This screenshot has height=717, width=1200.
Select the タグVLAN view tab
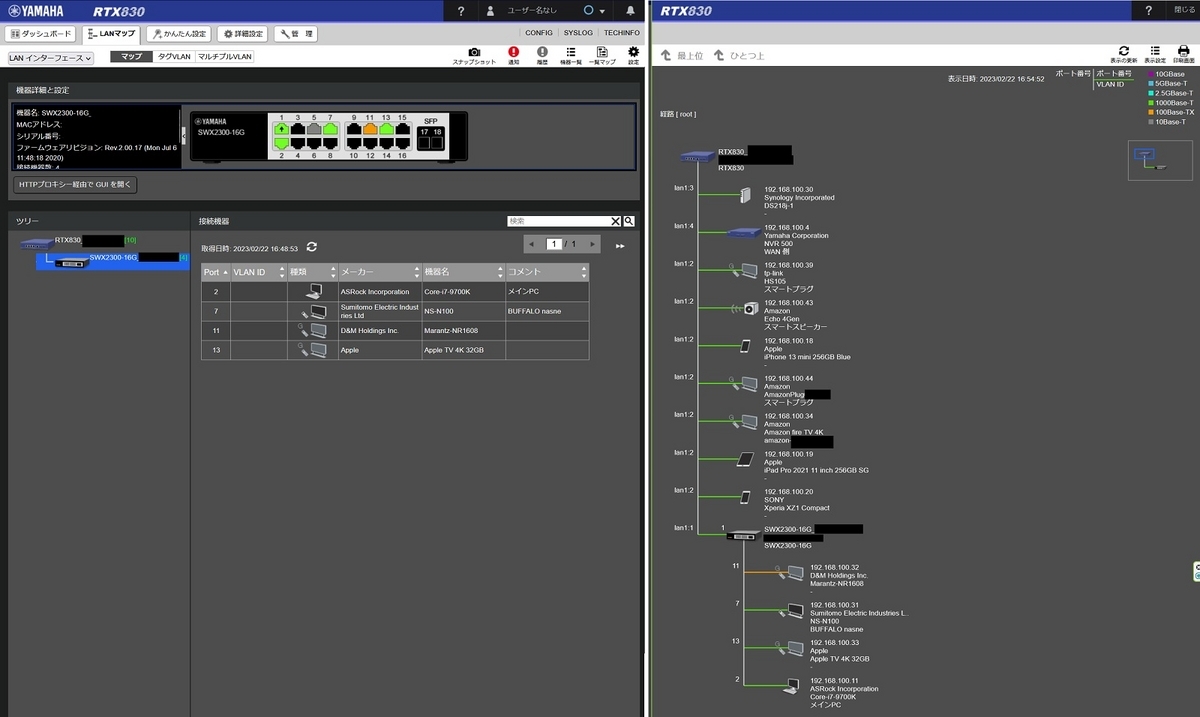174,57
